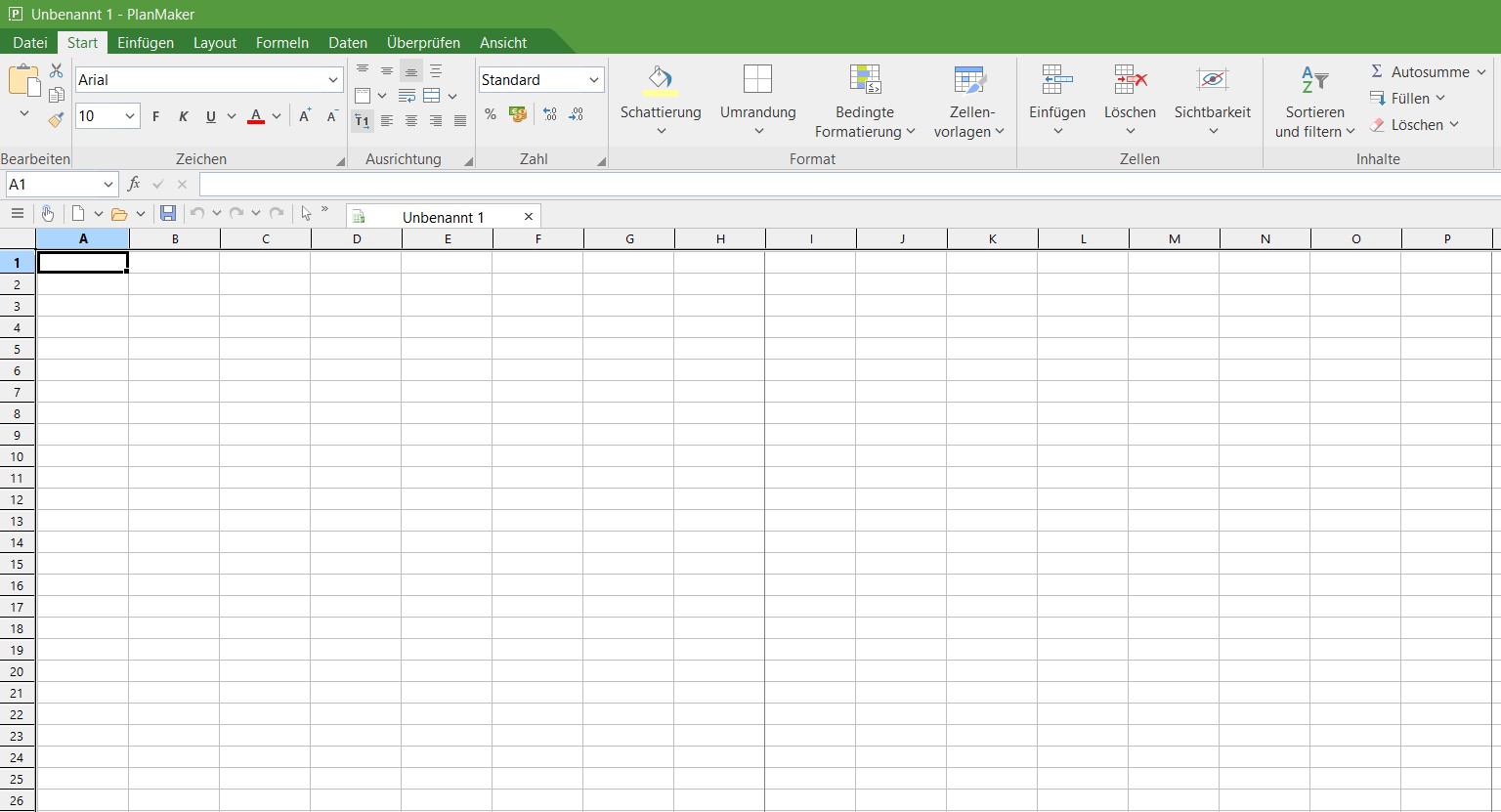Toggle italic formatting with K button
The height and width of the screenshot is (812, 1501).
183,116
